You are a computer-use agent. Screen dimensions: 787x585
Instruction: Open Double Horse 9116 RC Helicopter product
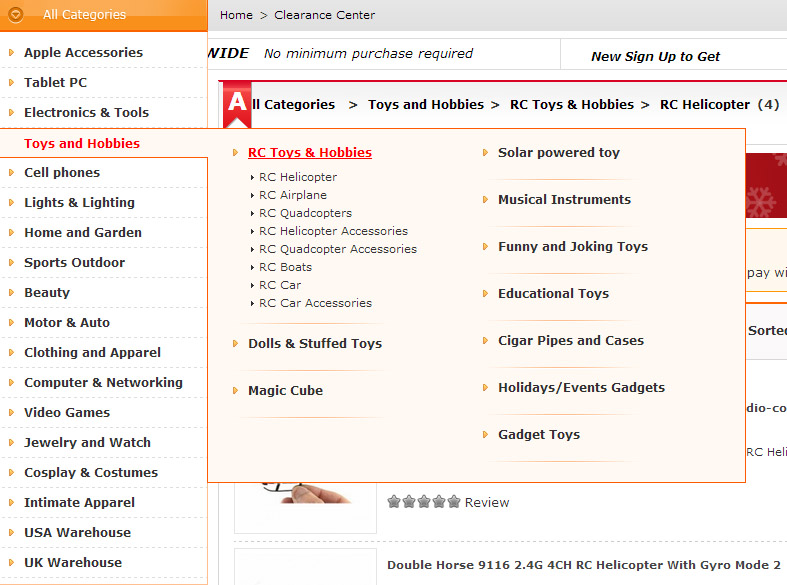tap(584, 566)
